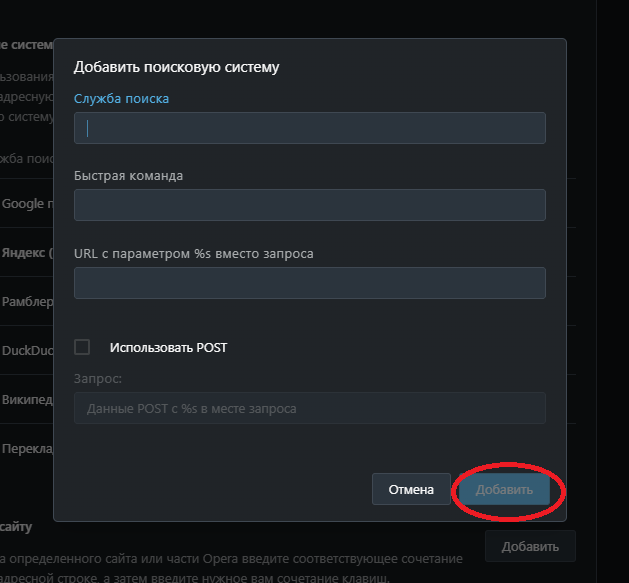Screen dimensions: 629x583
Task: Click Добавить button on settings page behind dialog
Action: tap(529, 547)
